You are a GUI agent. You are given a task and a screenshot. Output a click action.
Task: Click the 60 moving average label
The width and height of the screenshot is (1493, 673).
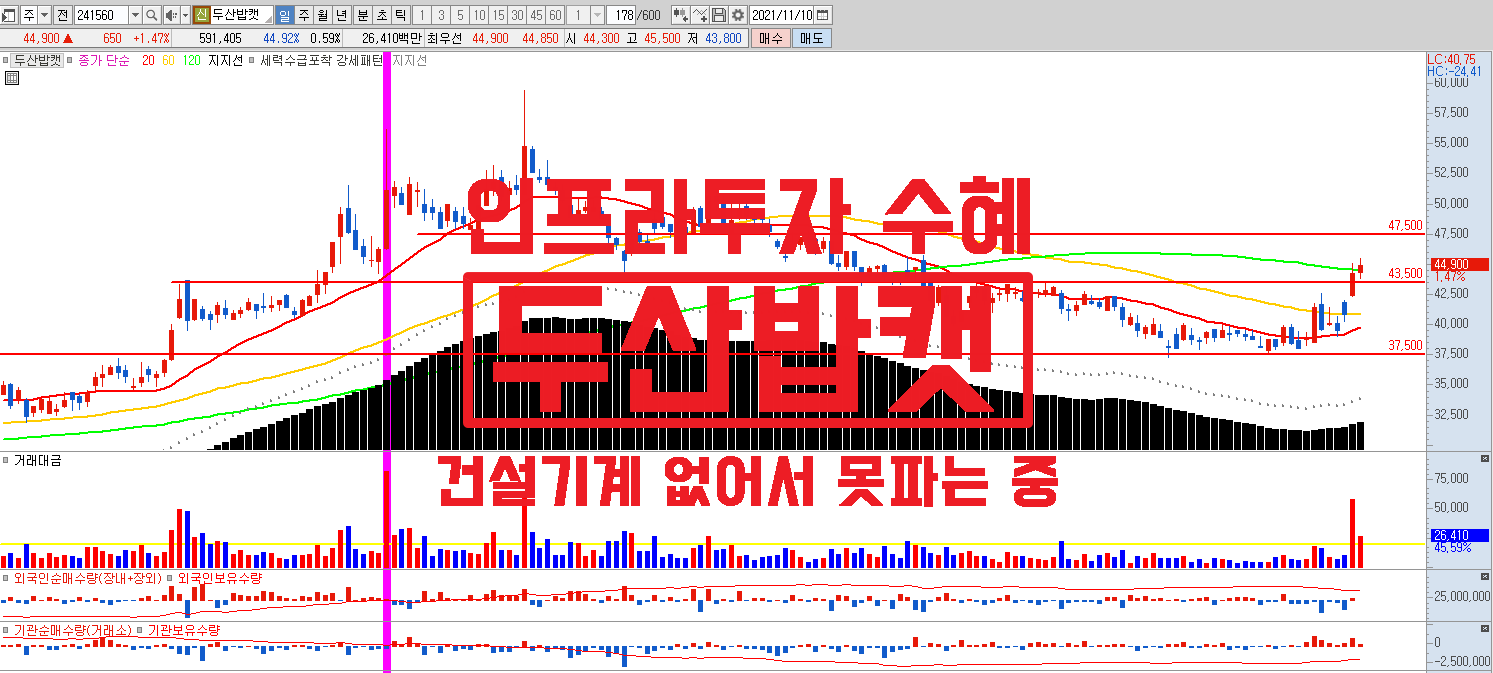(168, 60)
